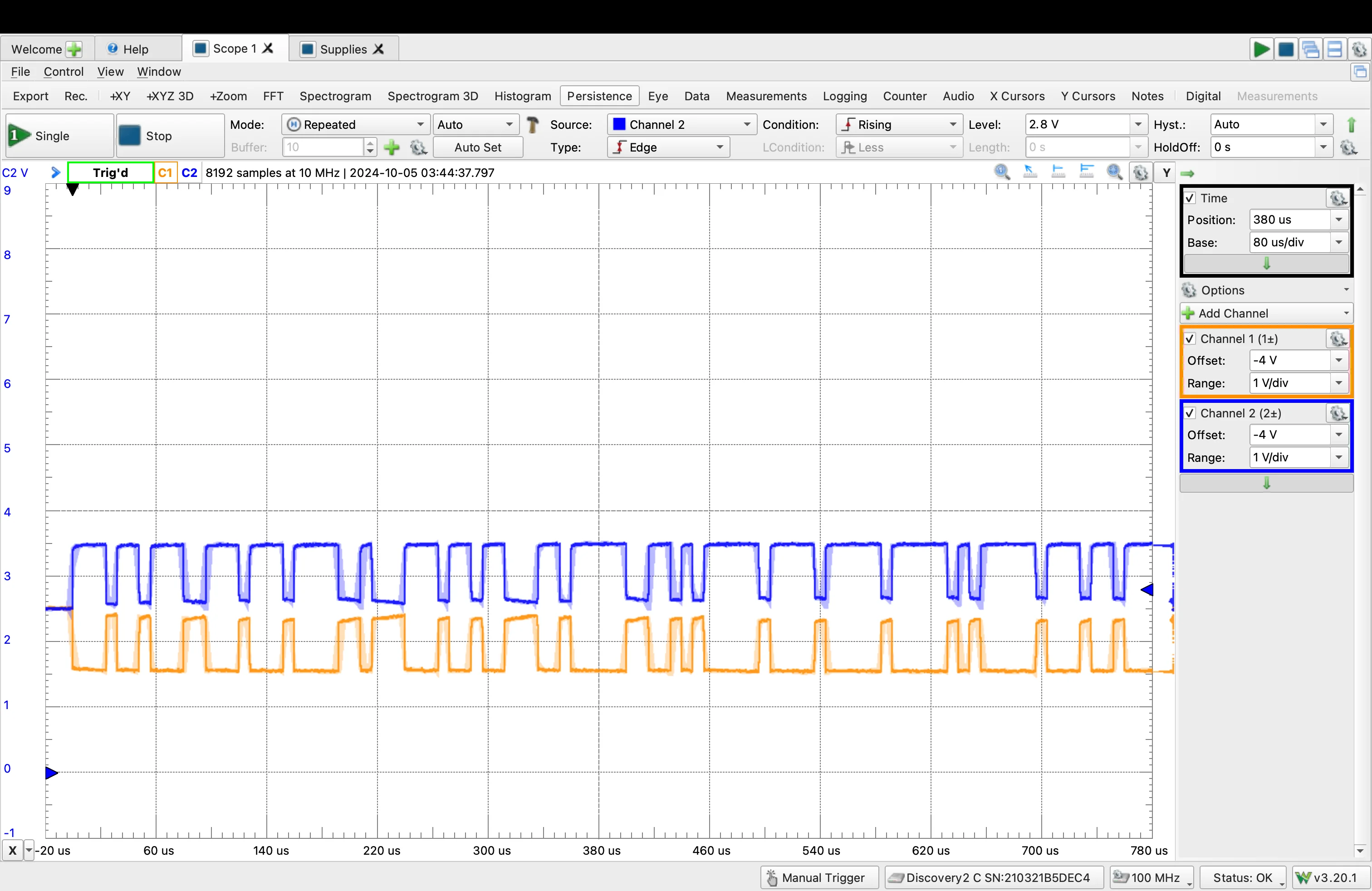Click the blue arrow next to C2 V

(x=55, y=172)
